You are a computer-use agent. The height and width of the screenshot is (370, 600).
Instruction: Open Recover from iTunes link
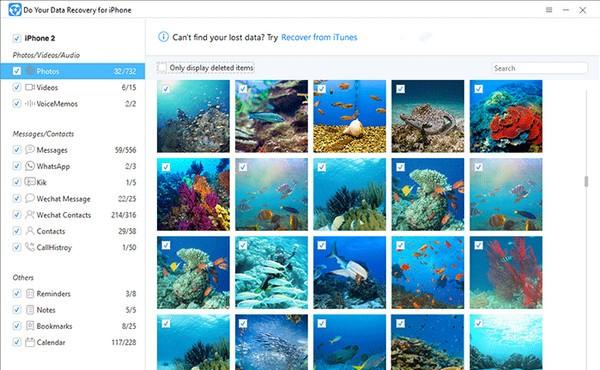pos(319,37)
